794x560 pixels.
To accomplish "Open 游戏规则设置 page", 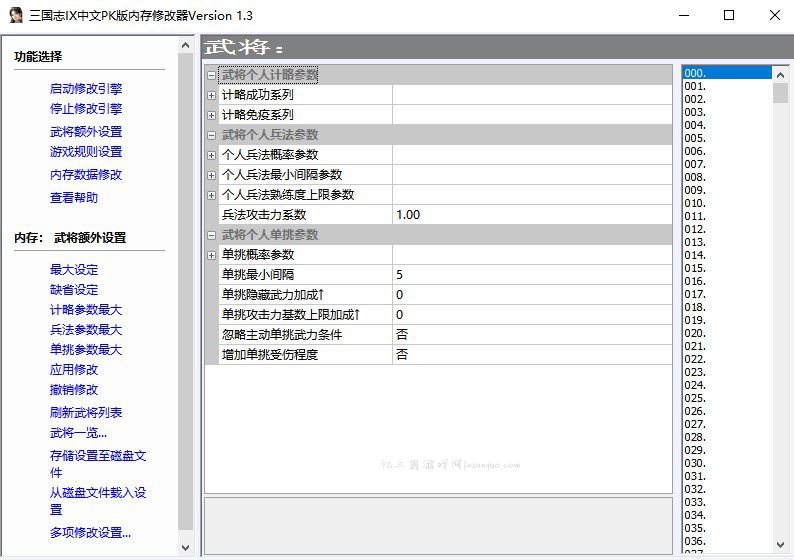I will (x=86, y=151).
